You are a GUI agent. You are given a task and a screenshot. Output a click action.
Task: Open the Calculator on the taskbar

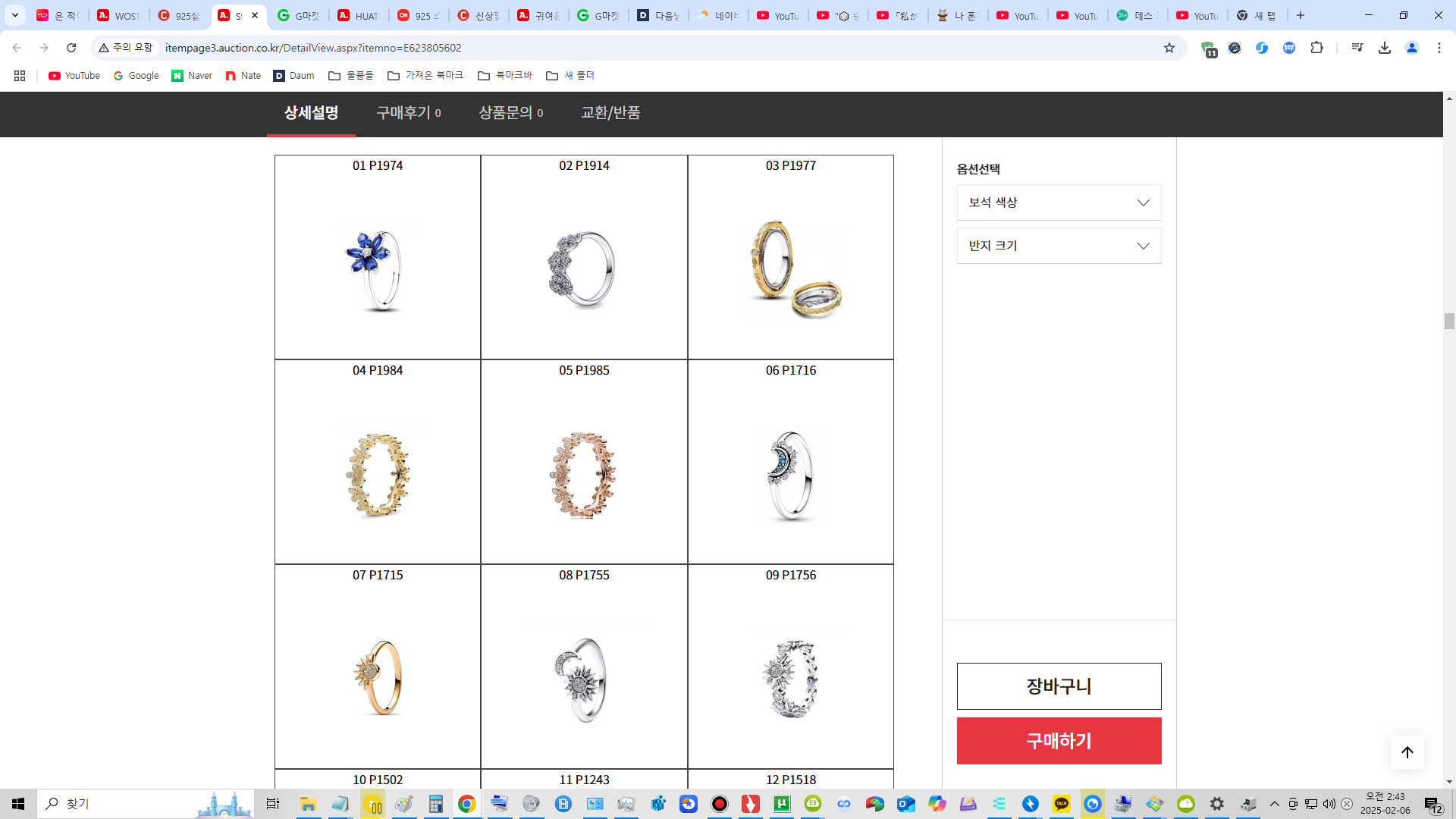coord(435,804)
